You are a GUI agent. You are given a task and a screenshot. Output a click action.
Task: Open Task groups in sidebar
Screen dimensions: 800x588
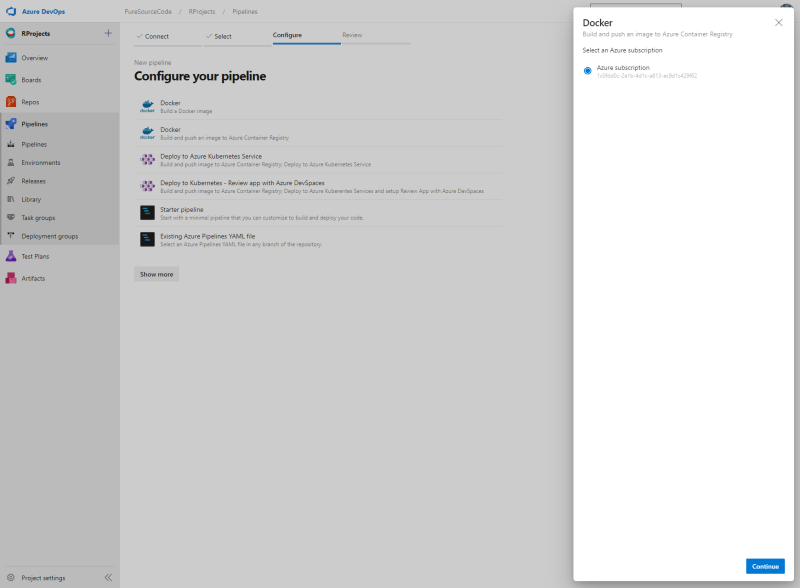click(x=38, y=218)
